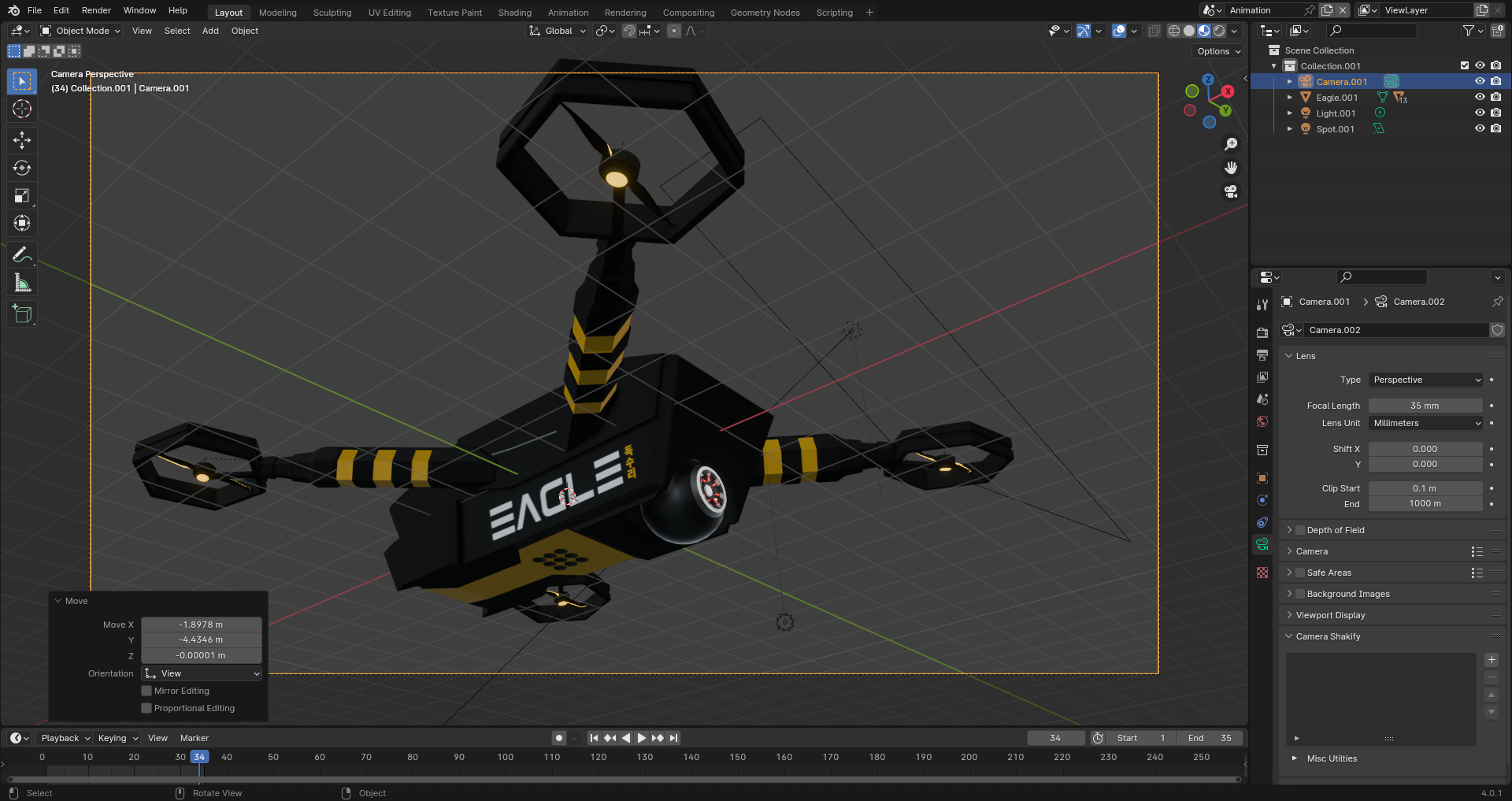Switch to the Shading workspace tab

click(x=514, y=13)
